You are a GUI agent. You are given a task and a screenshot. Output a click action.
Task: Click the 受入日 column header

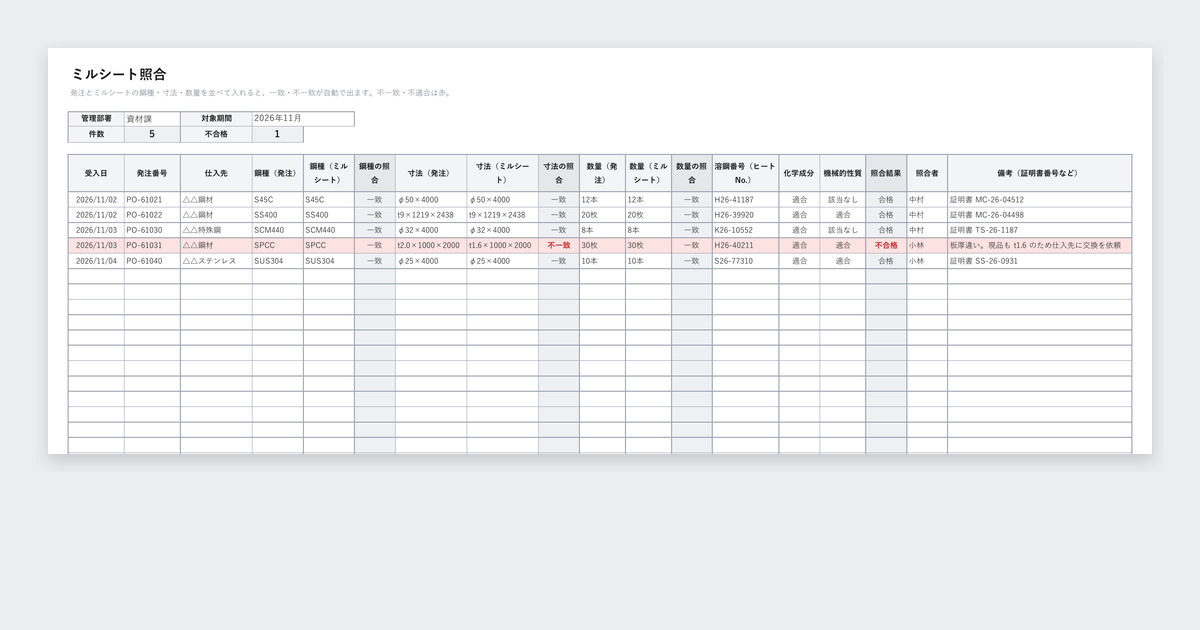(96, 173)
